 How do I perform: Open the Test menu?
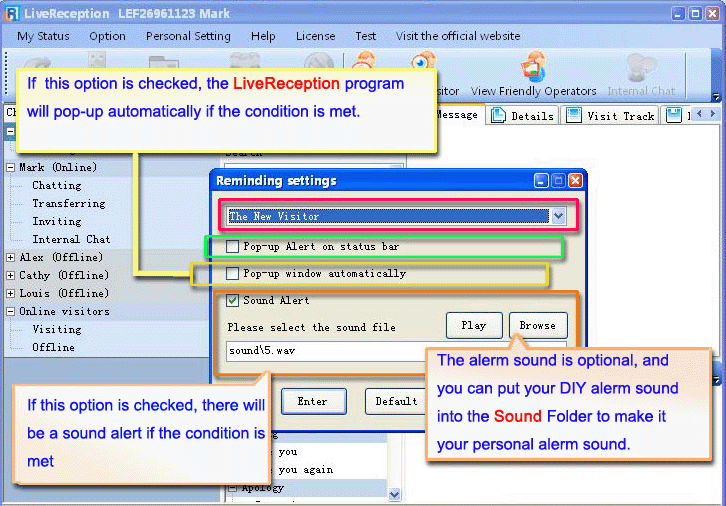coord(365,36)
